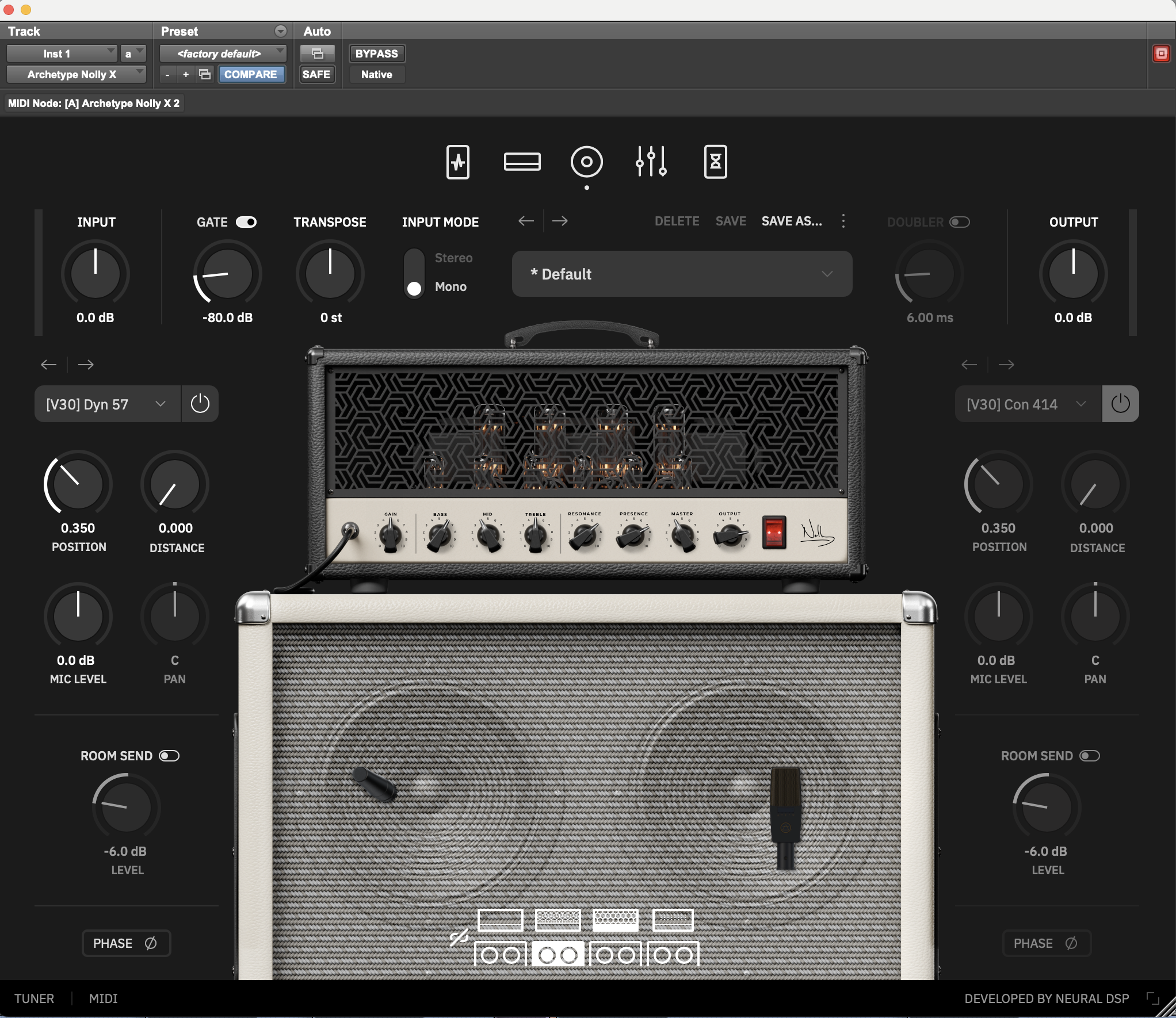The image size is (1176, 1018).
Task: Open the [V30] Dyn 57 mic dropdown
Action: click(107, 404)
